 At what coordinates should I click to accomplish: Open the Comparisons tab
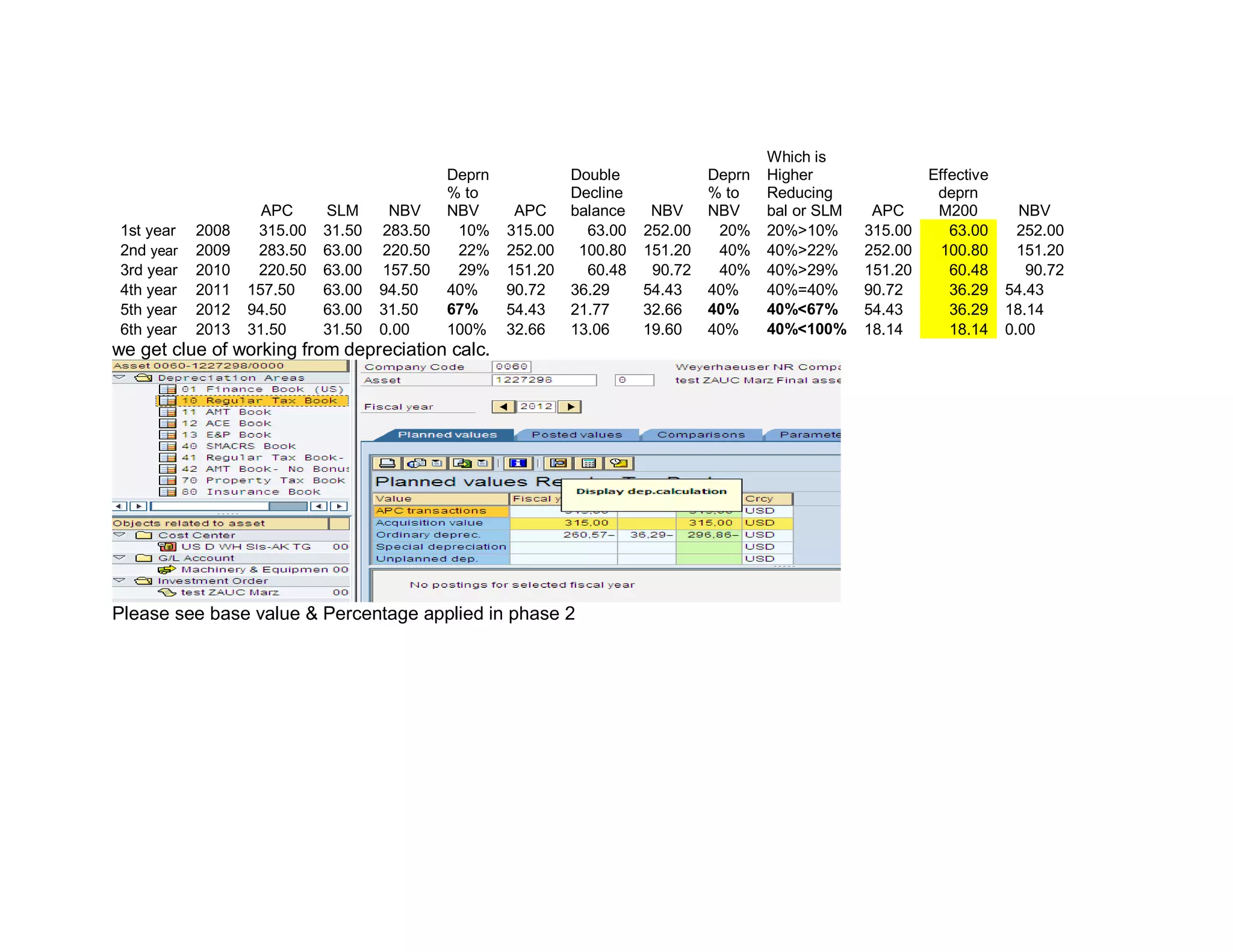pyautogui.click(x=701, y=435)
